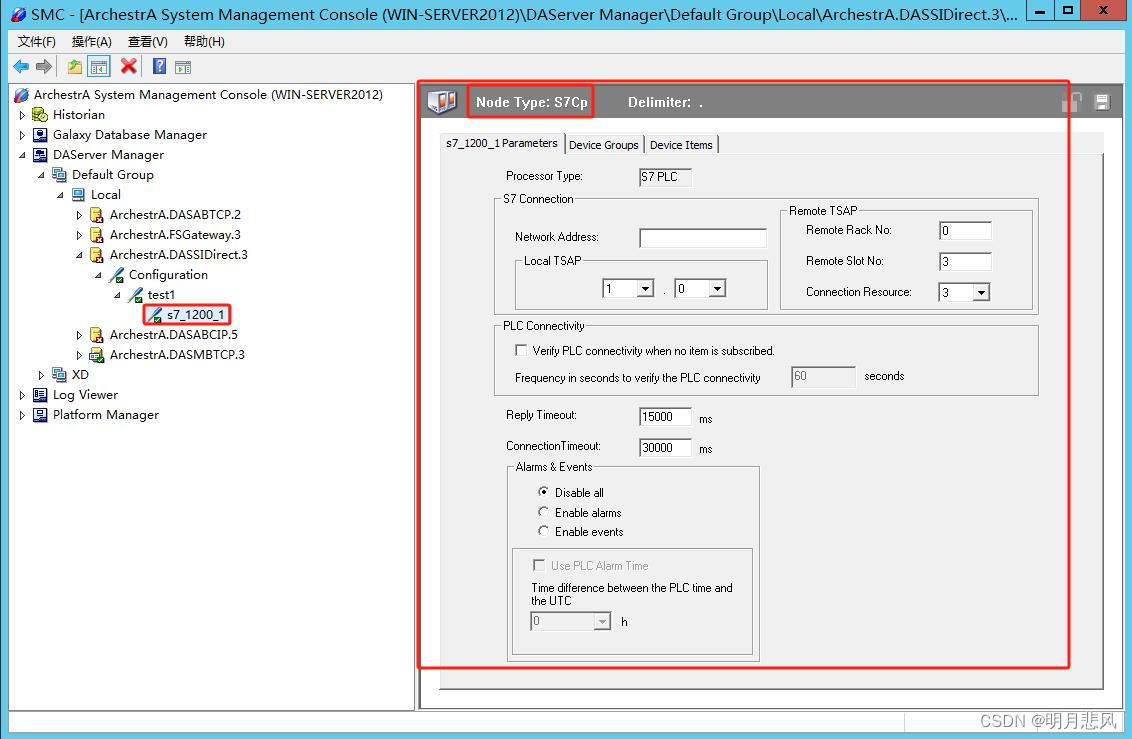This screenshot has height=739, width=1132.
Task: Check 'Verify PLC connectivity when no item is subscribed'
Action: pyautogui.click(x=521, y=350)
